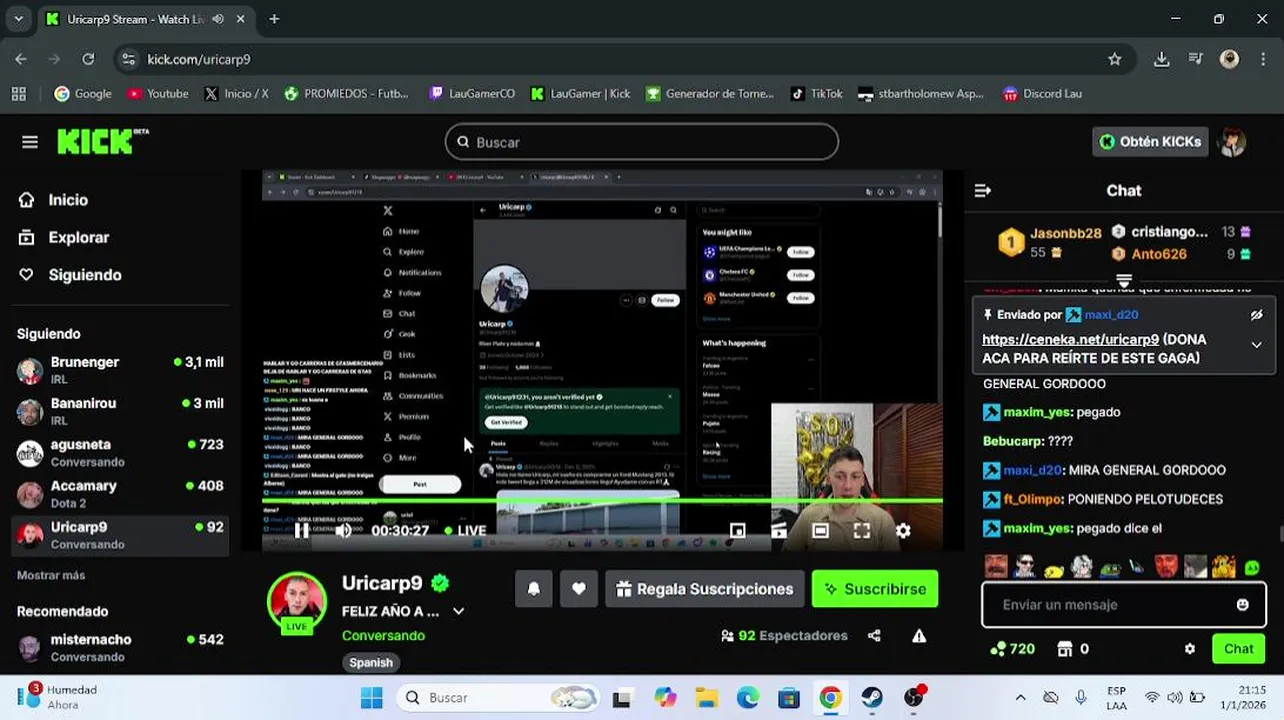Send message with green Chat button
The height and width of the screenshot is (720, 1284).
pos(1238,649)
